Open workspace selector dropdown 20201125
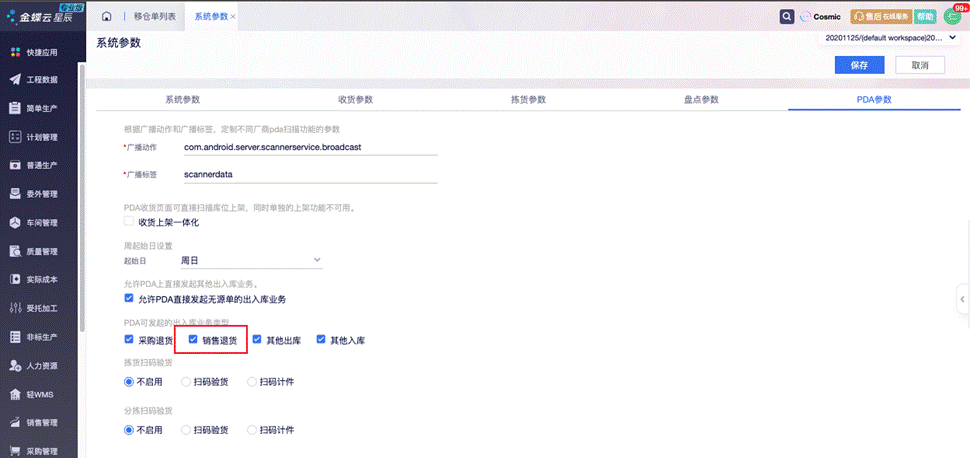 click(x=891, y=38)
